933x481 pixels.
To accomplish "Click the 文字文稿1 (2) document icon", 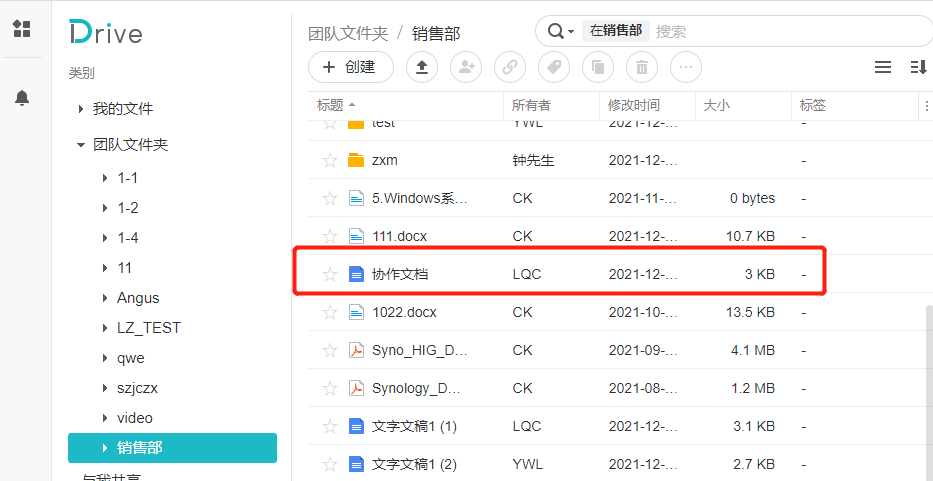I will (356, 464).
